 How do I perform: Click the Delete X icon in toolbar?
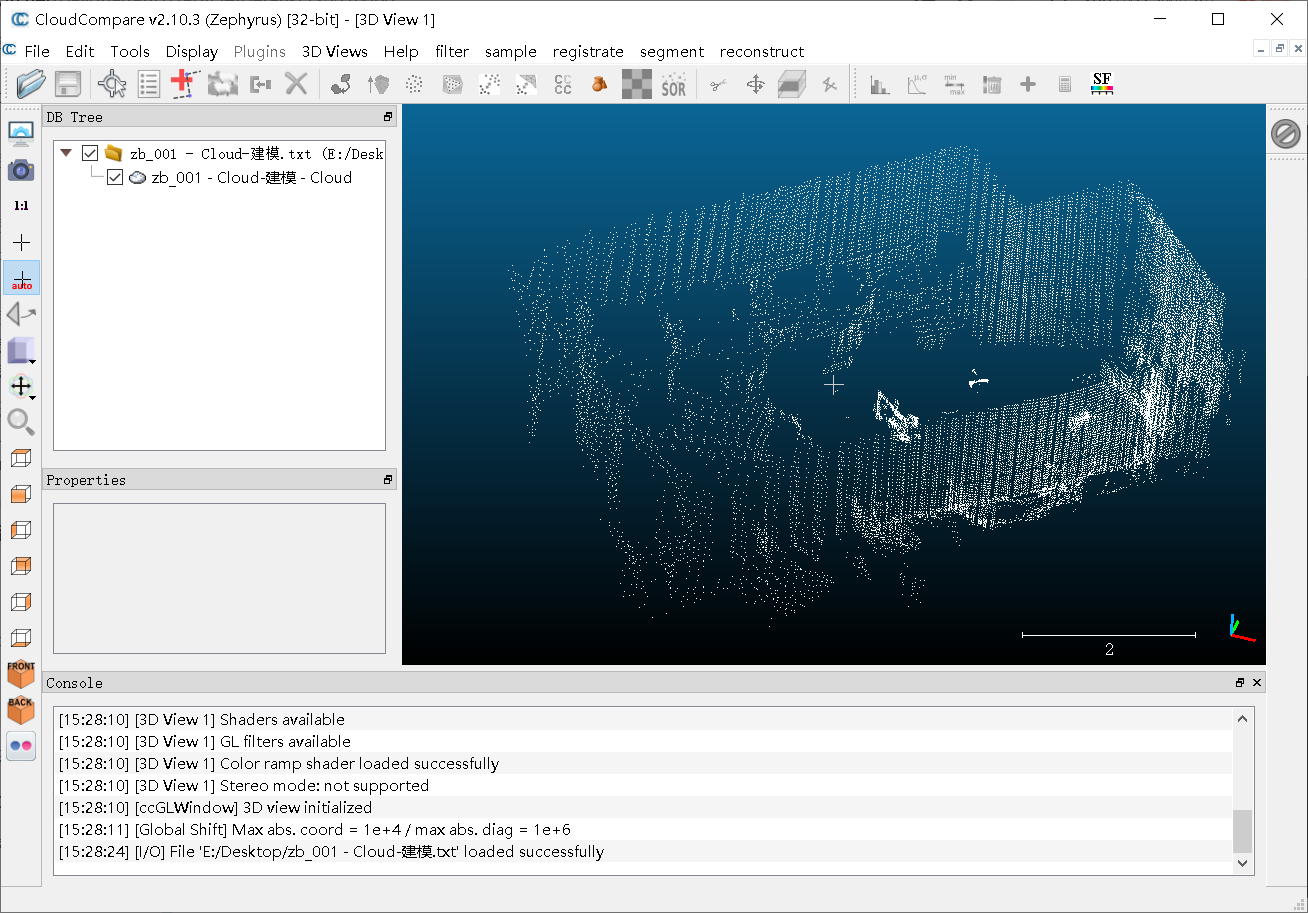tap(296, 84)
